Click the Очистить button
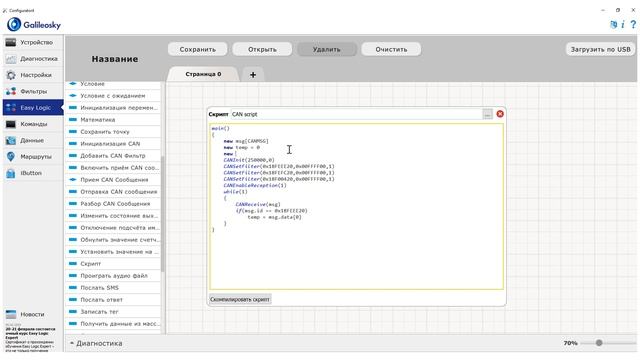This screenshot has height=360, width=640. pyautogui.click(x=391, y=49)
